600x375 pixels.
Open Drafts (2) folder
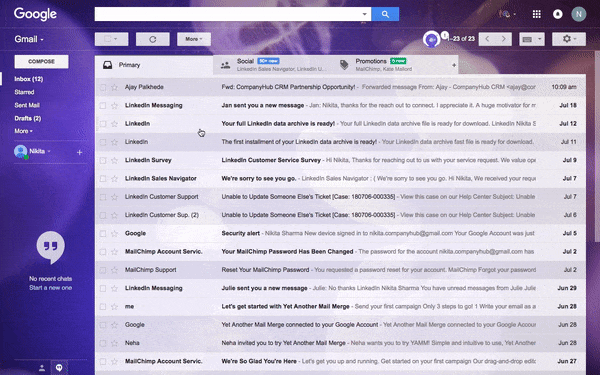[x=28, y=119]
